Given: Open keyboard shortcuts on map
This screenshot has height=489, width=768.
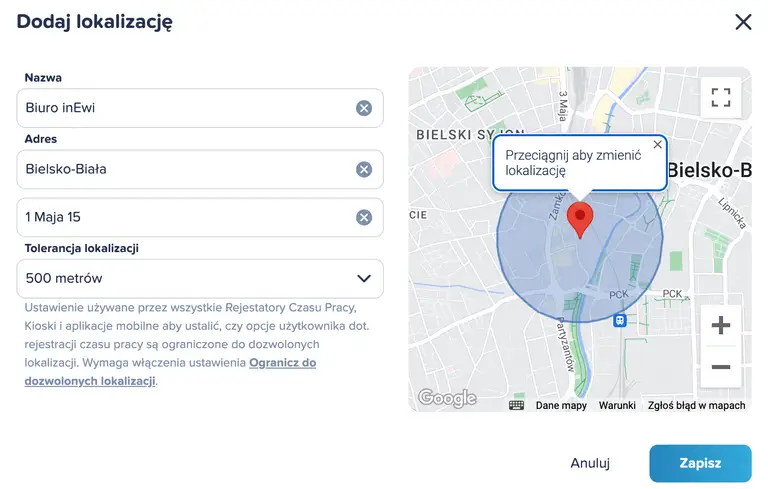Looking at the screenshot, I should pyautogui.click(x=516, y=405).
